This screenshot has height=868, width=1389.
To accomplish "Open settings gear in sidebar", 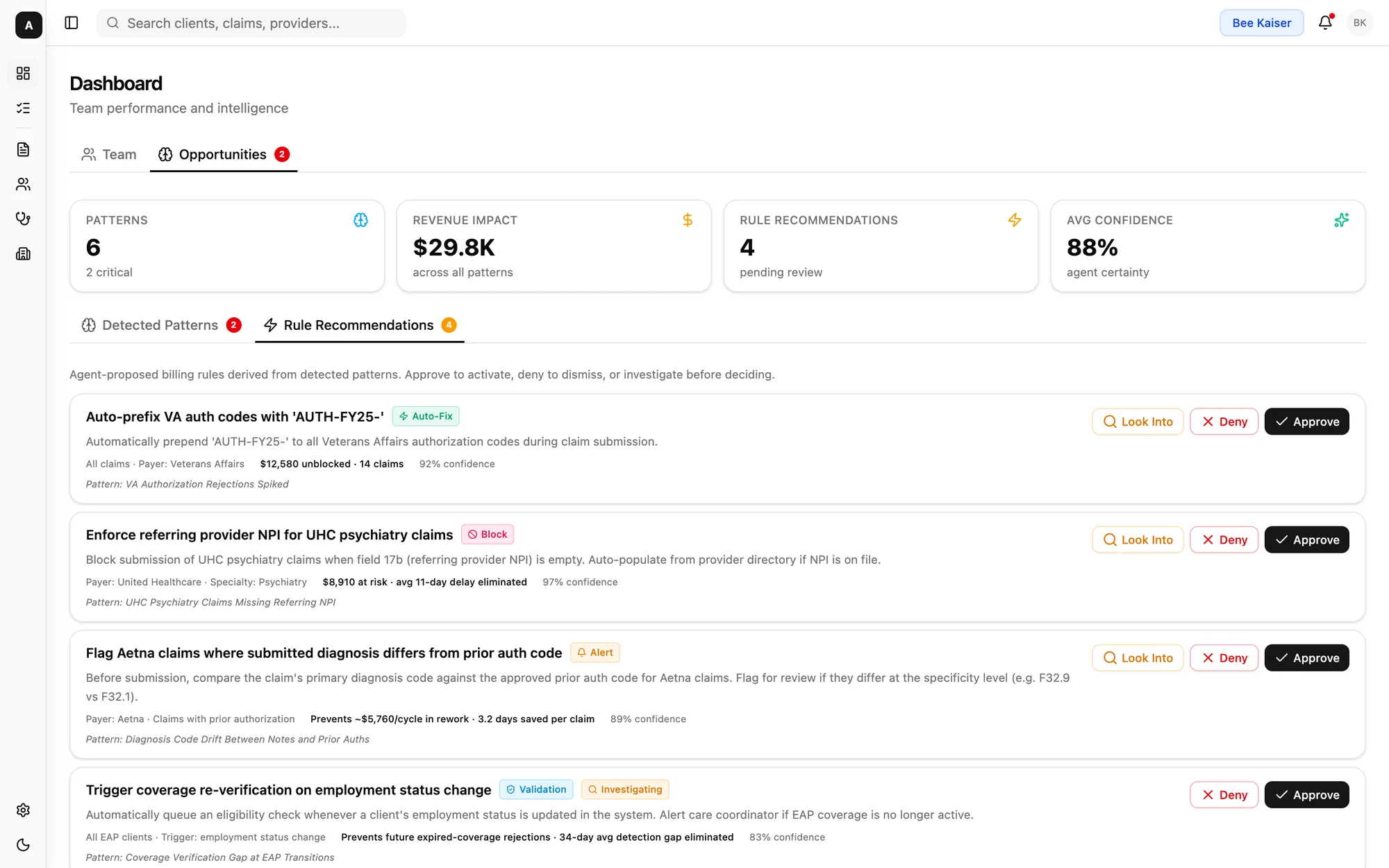I will [x=23, y=810].
